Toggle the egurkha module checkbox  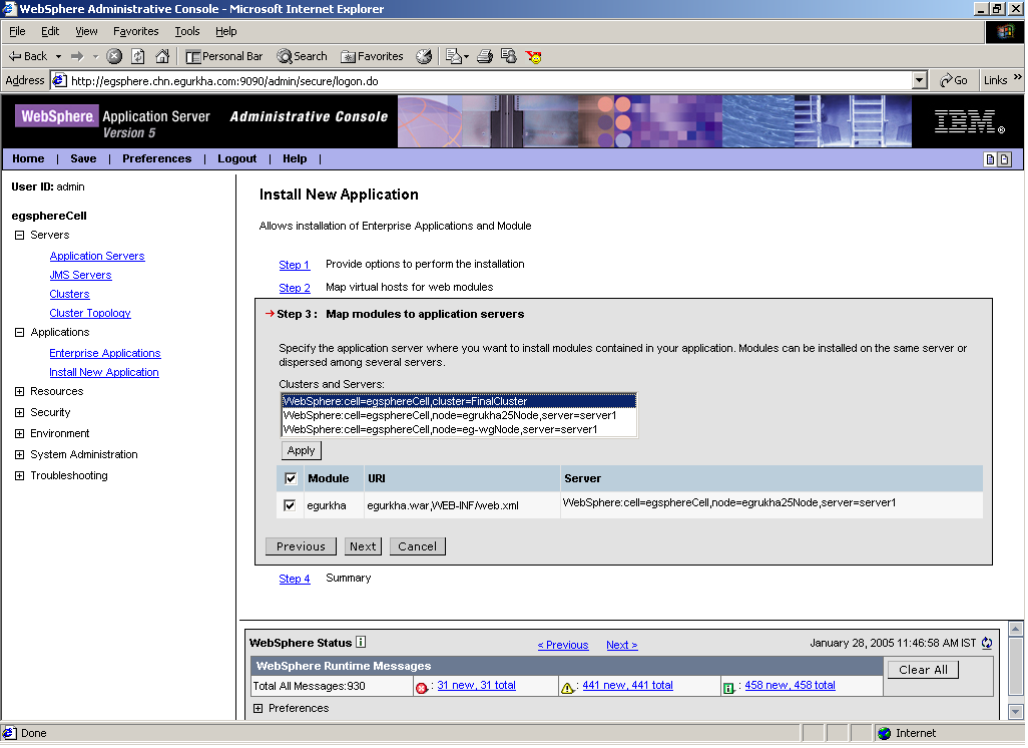289,505
